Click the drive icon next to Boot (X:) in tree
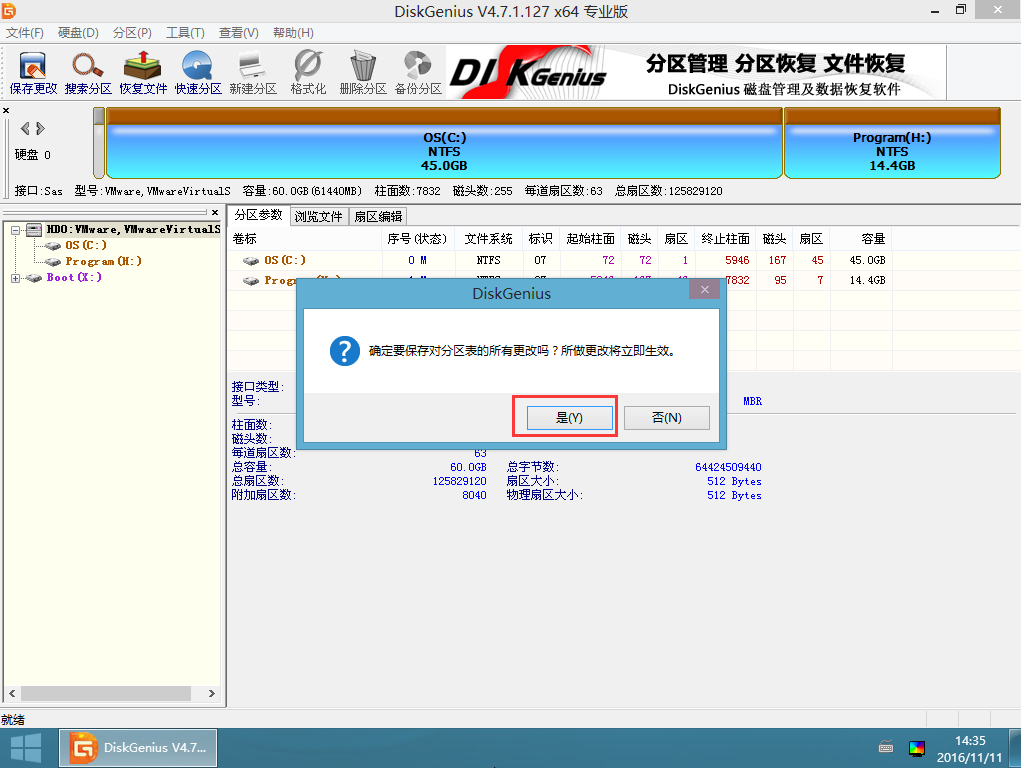1021x768 pixels. point(34,278)
